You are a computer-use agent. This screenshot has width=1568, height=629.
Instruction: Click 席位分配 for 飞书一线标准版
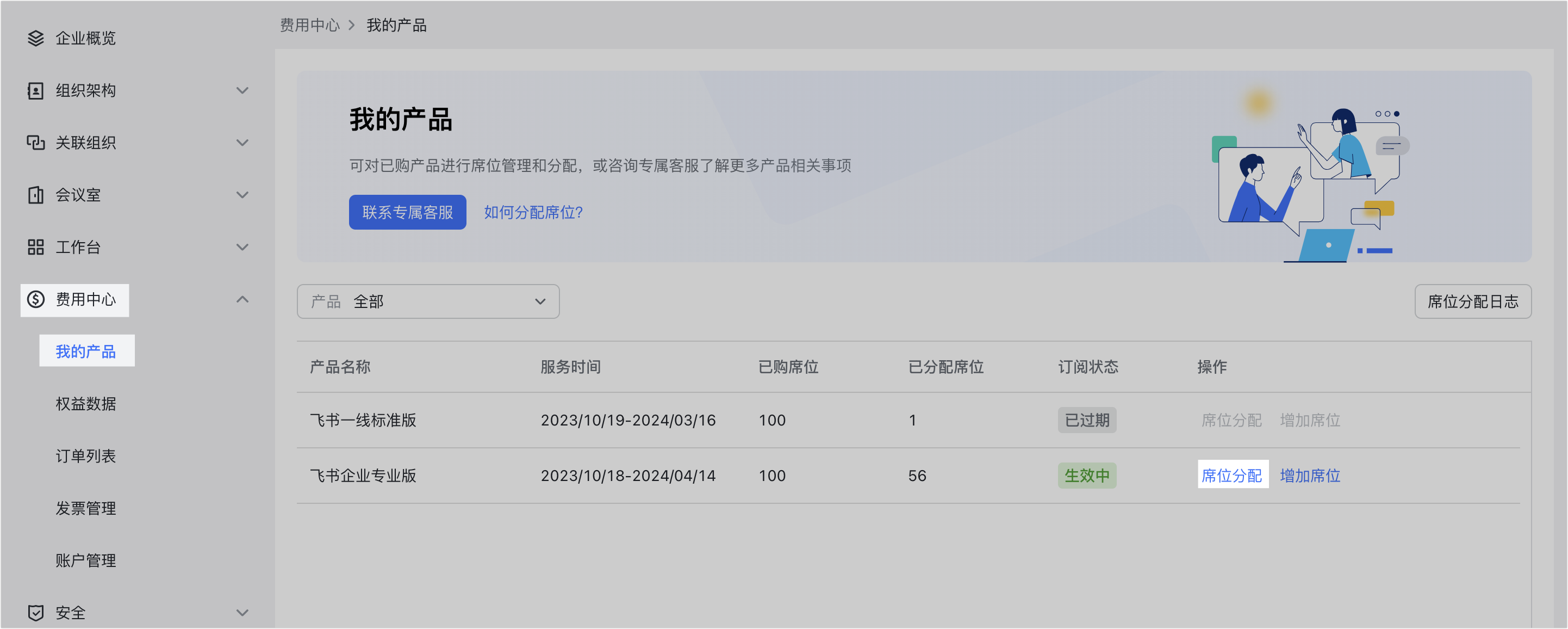[1231, 420]
